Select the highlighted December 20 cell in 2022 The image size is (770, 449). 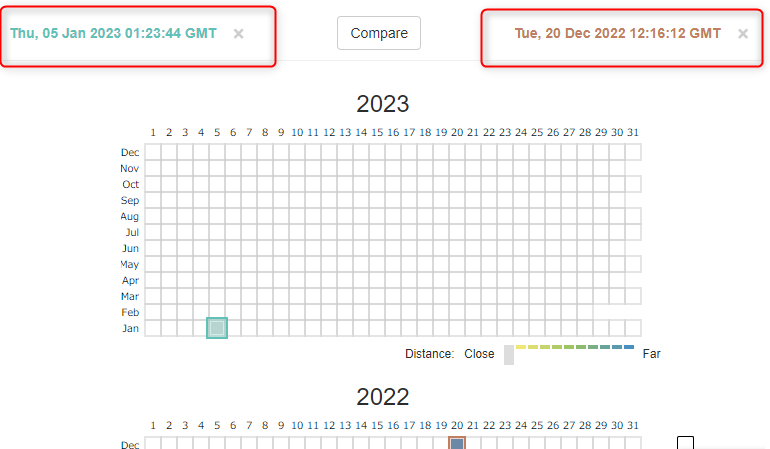point(457,444)
